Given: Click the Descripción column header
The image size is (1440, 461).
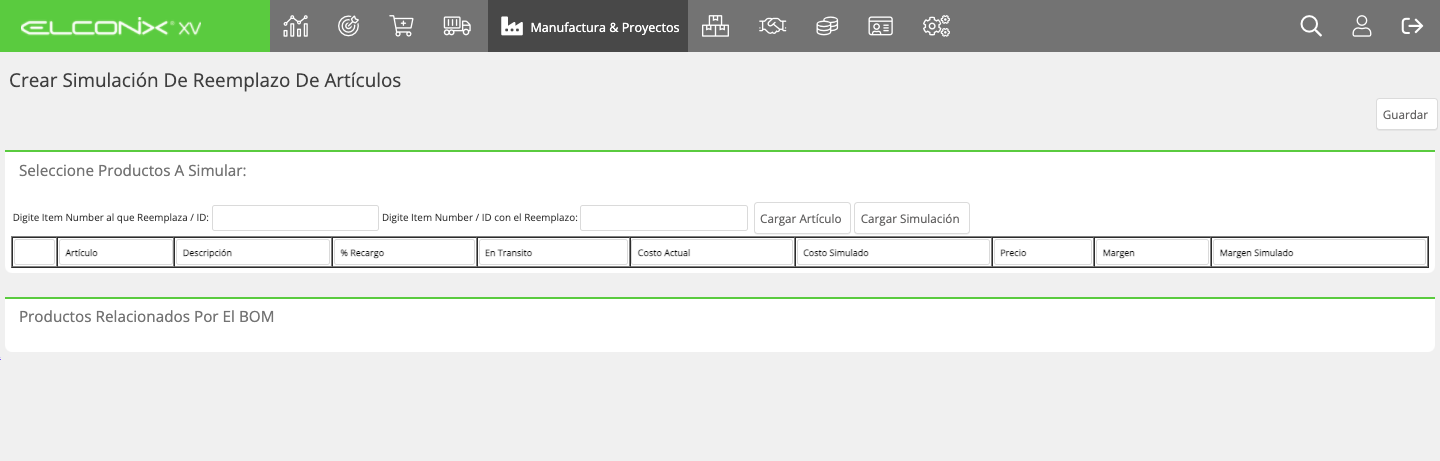Looking at the screenshot, I should click(253, 253).
